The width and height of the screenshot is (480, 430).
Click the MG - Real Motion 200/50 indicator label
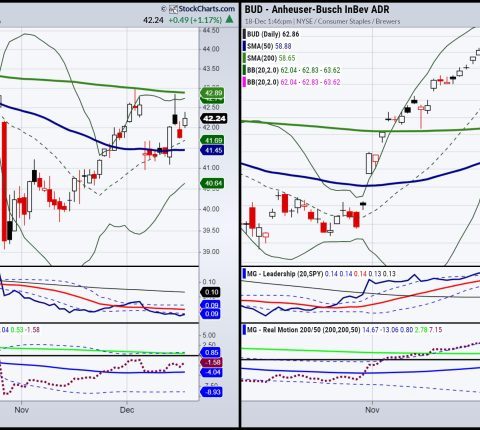(x=303, y=330)
